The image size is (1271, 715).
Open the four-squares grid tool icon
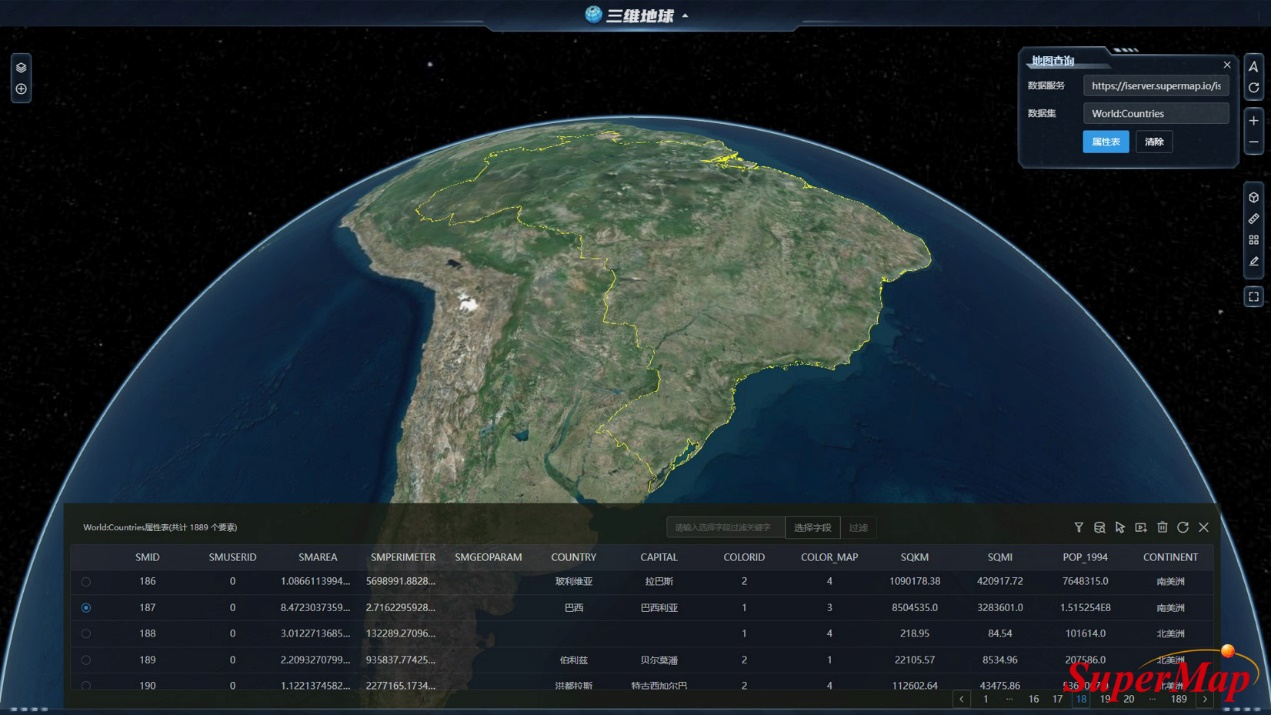point(1253,240)
